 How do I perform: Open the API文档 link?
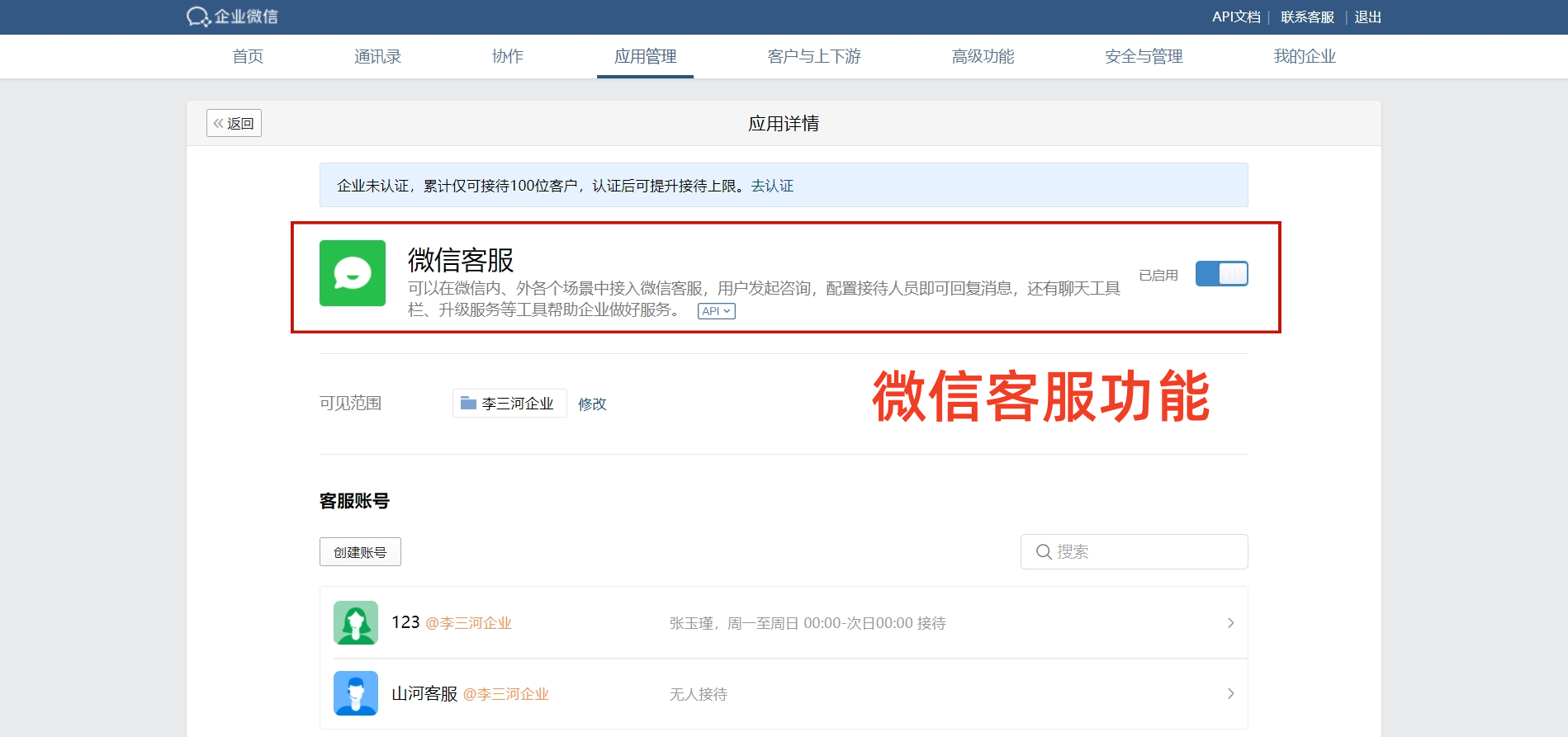1236,17
